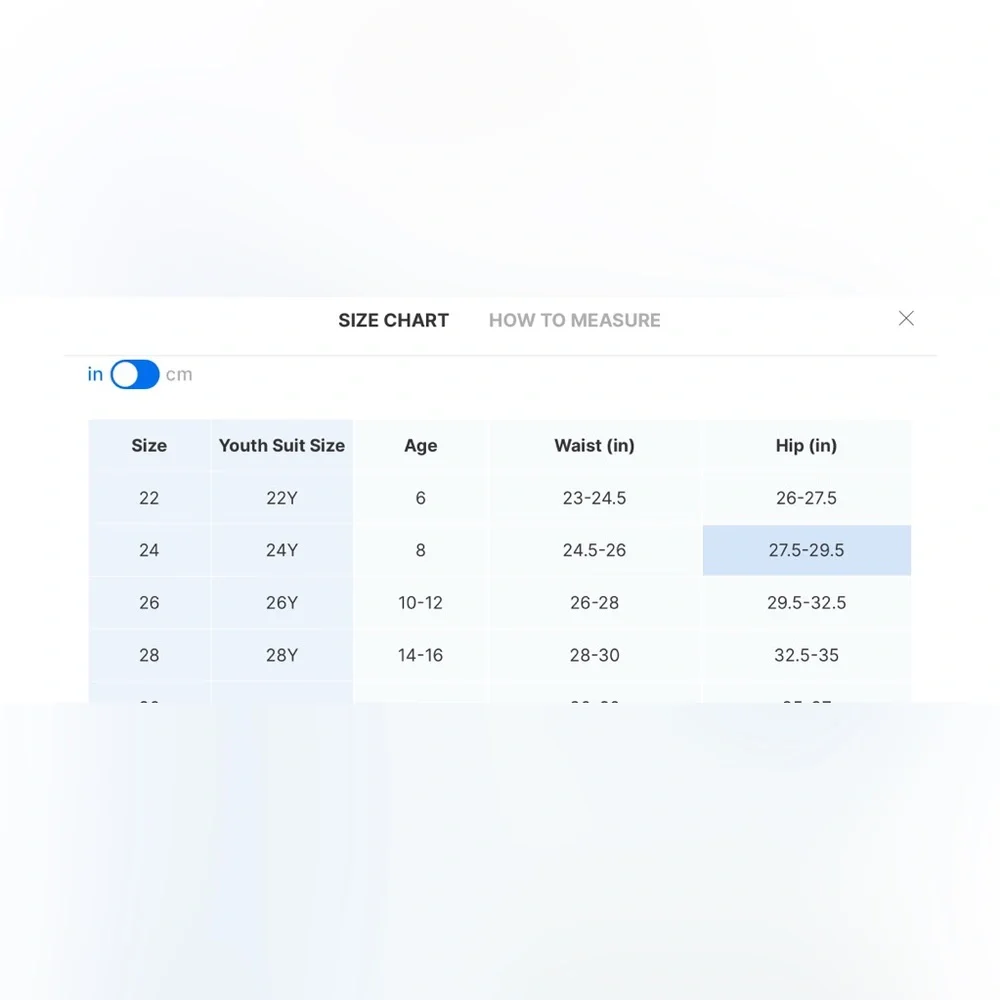Click the 'cm' unit label
1000x1000 pixels.
[179, 374]
